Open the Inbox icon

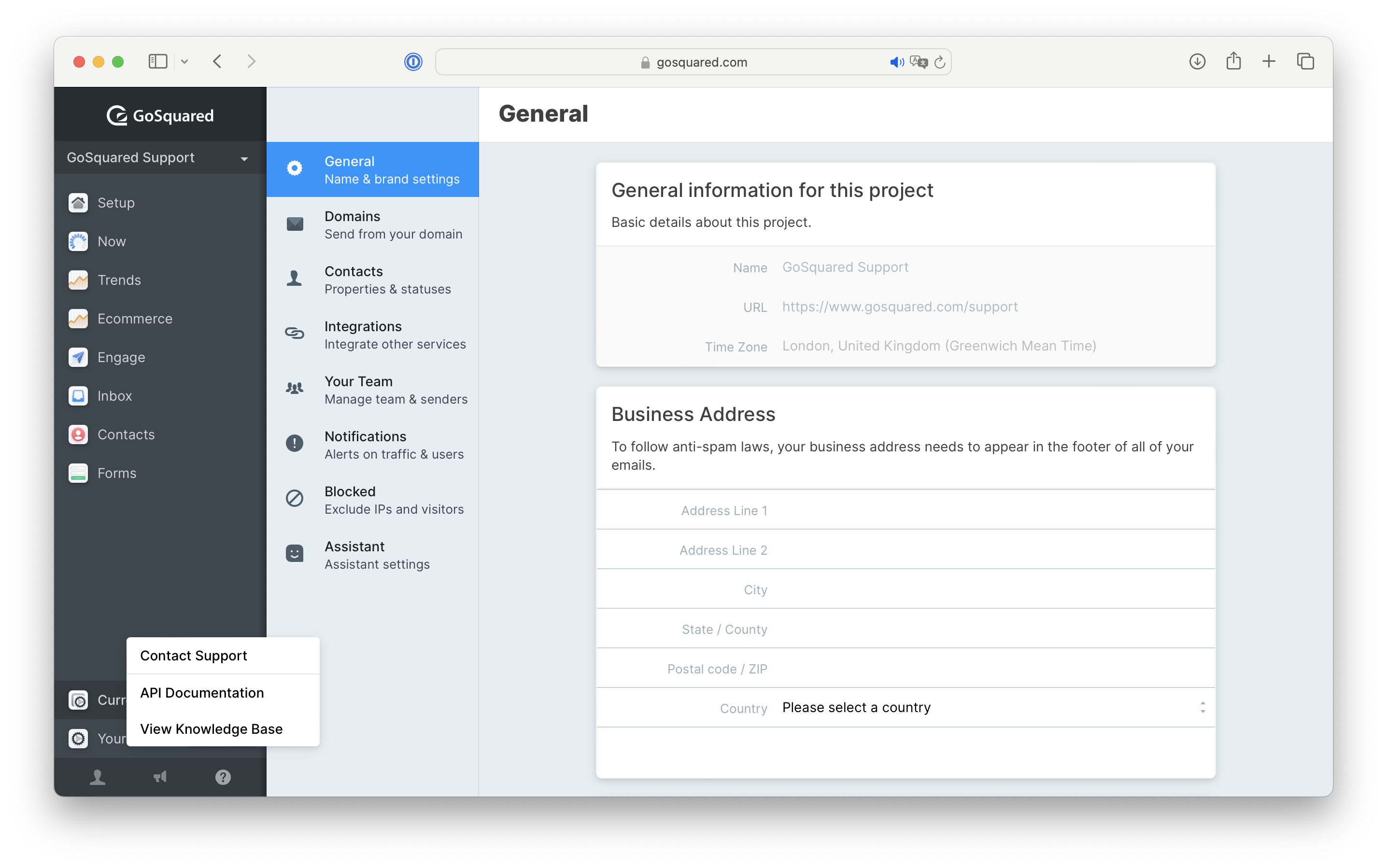pyautogui.click(x=78, y=395)
